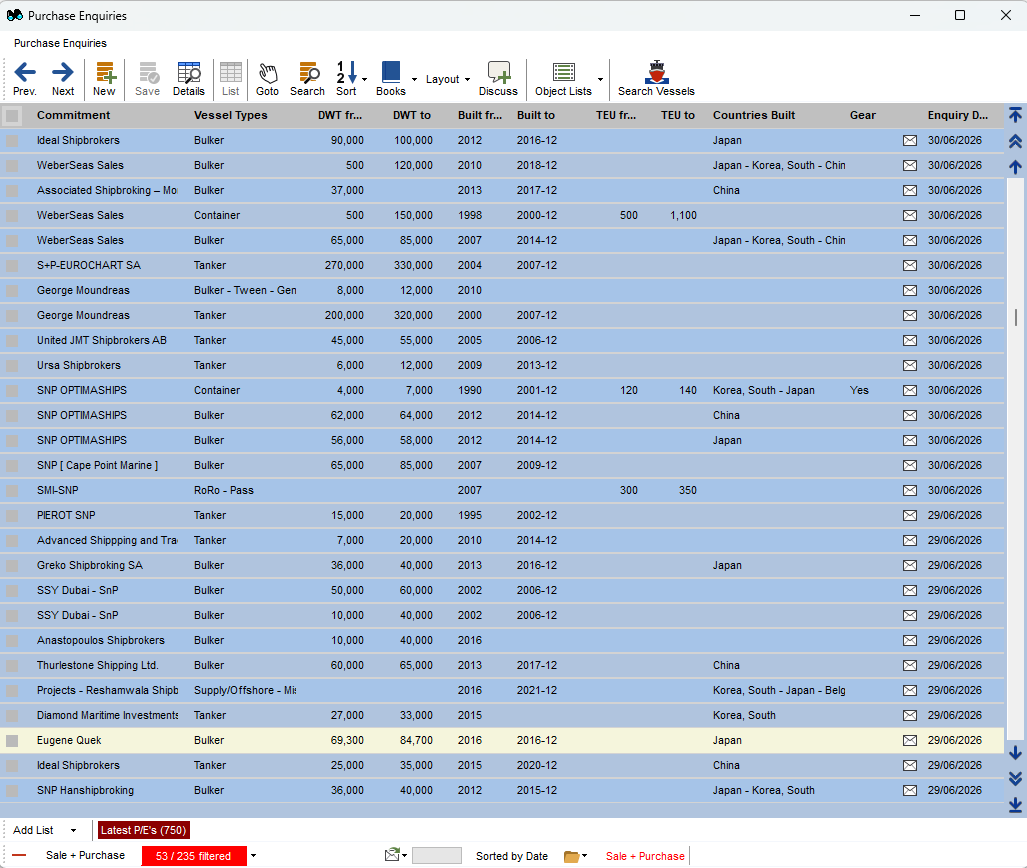The height and width of the screenshot is (868, 1027).
Task: Select Anastopoulos Shipbrokers row
Action: pyautogui.click(x=502, y=641)
